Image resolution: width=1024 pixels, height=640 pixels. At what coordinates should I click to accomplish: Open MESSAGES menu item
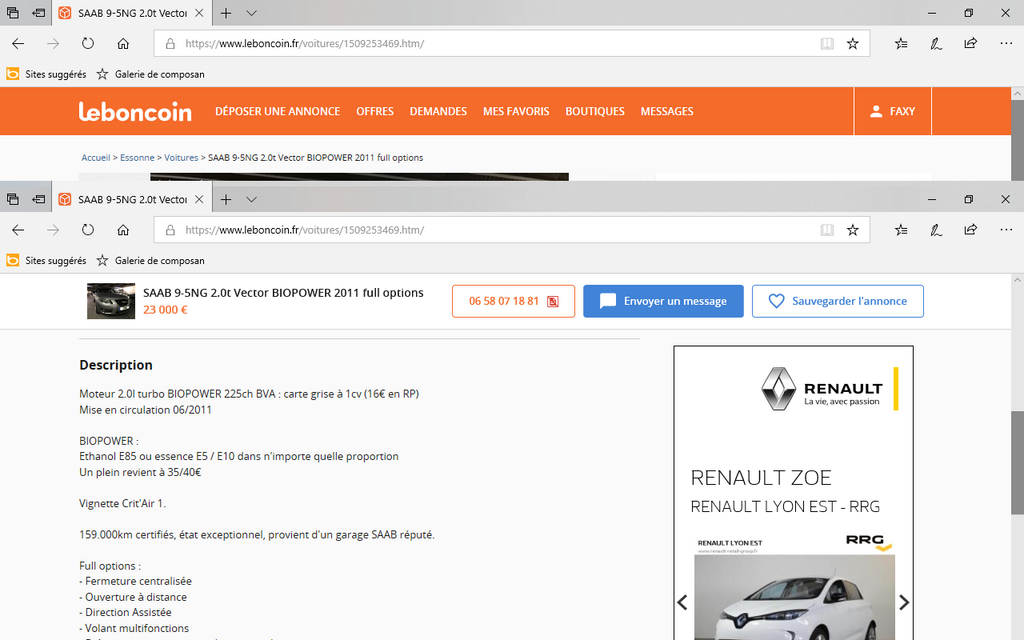tap(667, 111)
